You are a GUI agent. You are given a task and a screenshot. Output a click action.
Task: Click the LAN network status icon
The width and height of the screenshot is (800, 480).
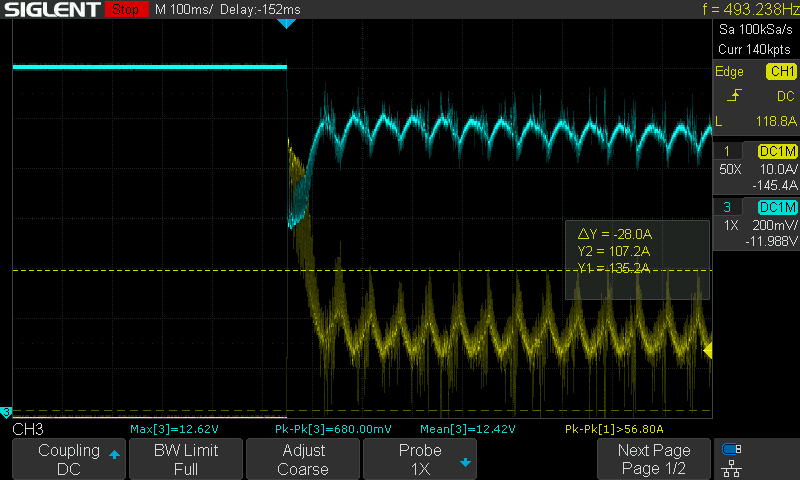coord(732,468)
